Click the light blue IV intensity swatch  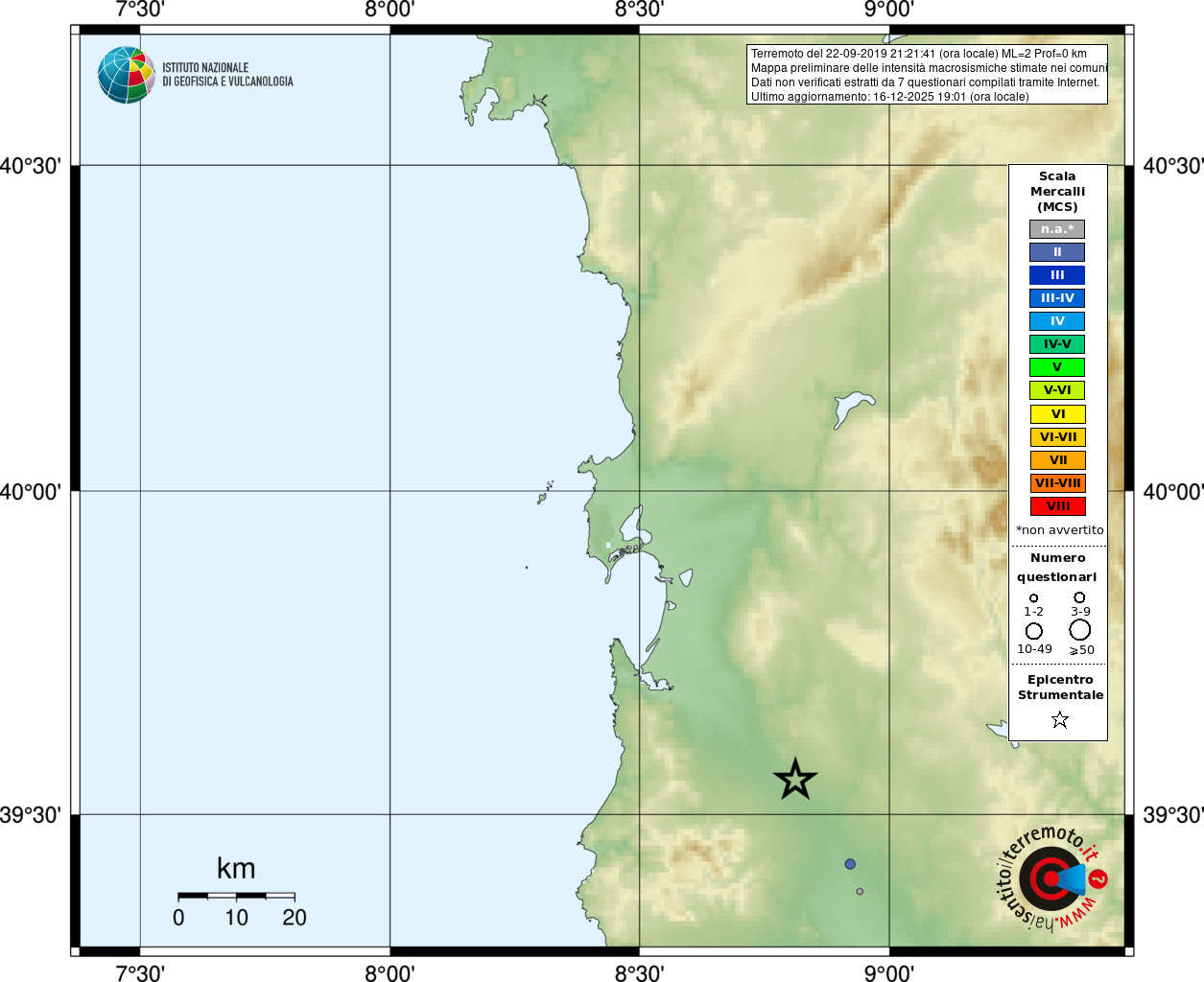click(1057, 321)
